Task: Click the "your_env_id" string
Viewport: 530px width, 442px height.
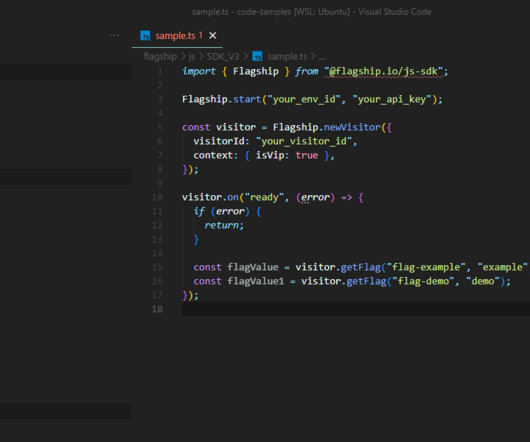Action: [304, 99]
